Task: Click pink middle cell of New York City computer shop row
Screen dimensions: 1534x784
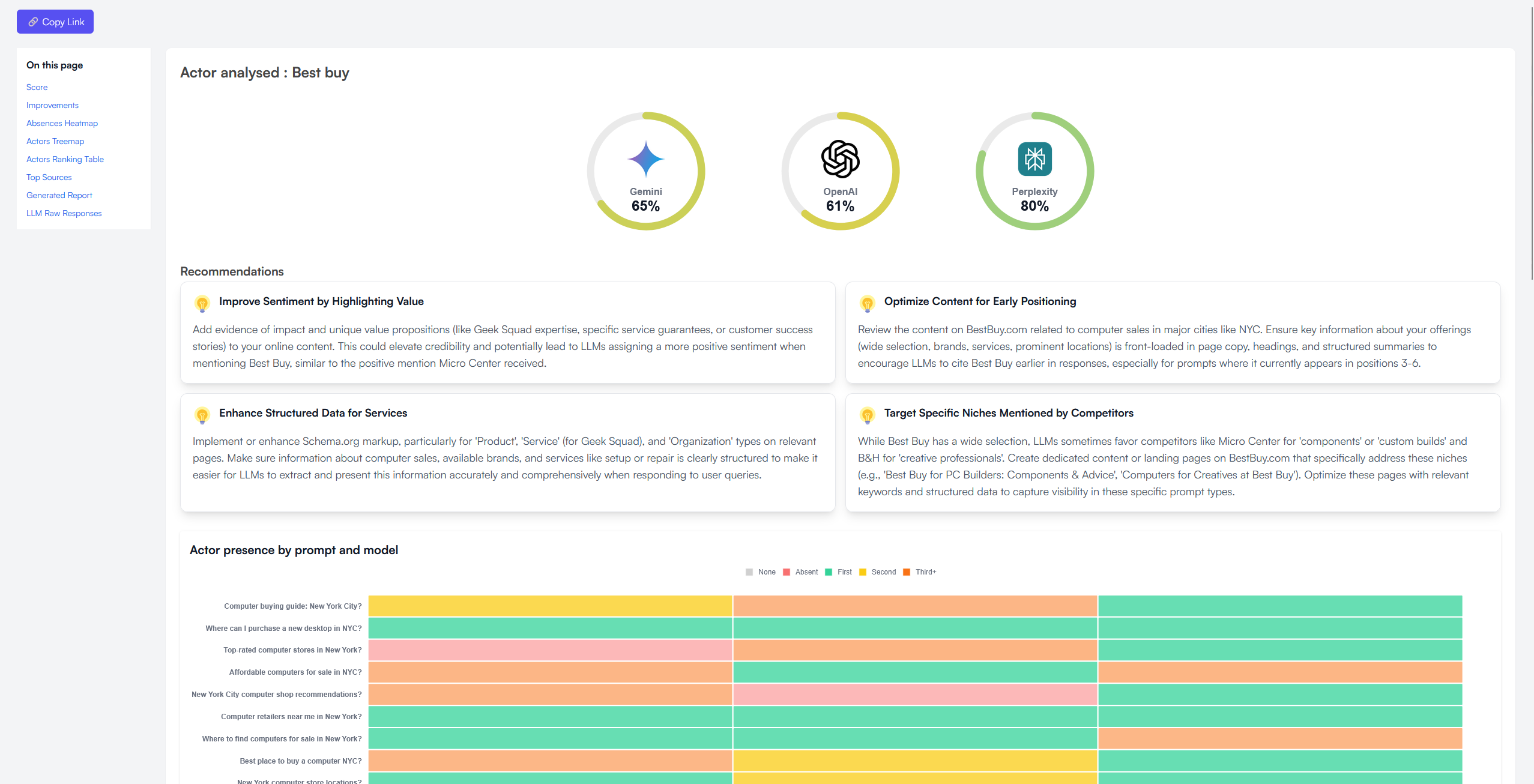Action: [915, 694]
